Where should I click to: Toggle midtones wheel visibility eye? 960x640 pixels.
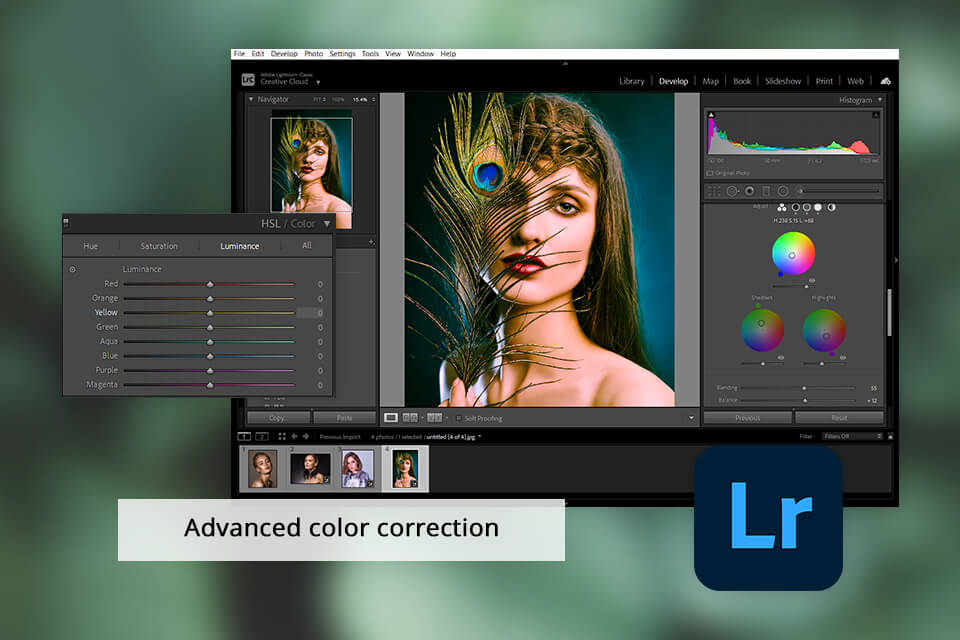click(812, 280)
